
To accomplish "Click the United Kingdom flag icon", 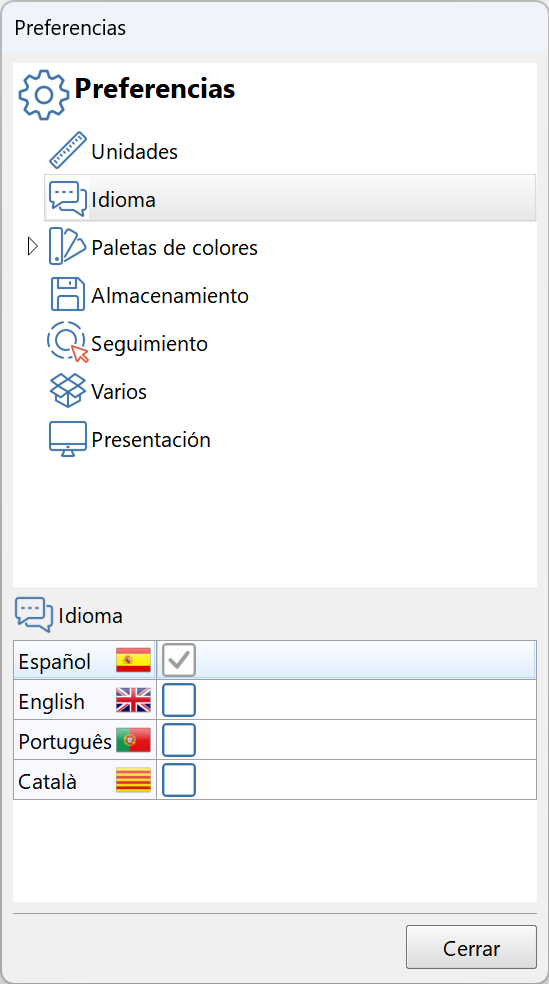I will coord(134,700).
